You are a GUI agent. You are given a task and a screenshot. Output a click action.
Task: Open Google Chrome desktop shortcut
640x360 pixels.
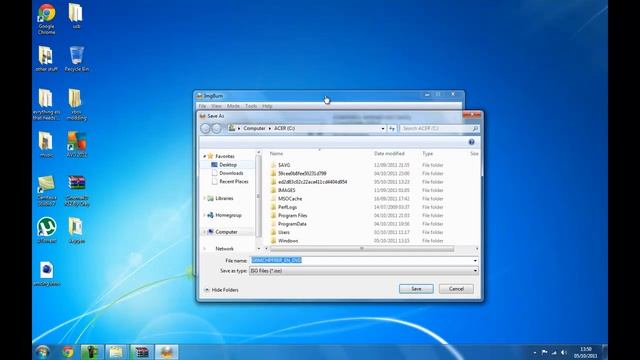tap(47, 18)
